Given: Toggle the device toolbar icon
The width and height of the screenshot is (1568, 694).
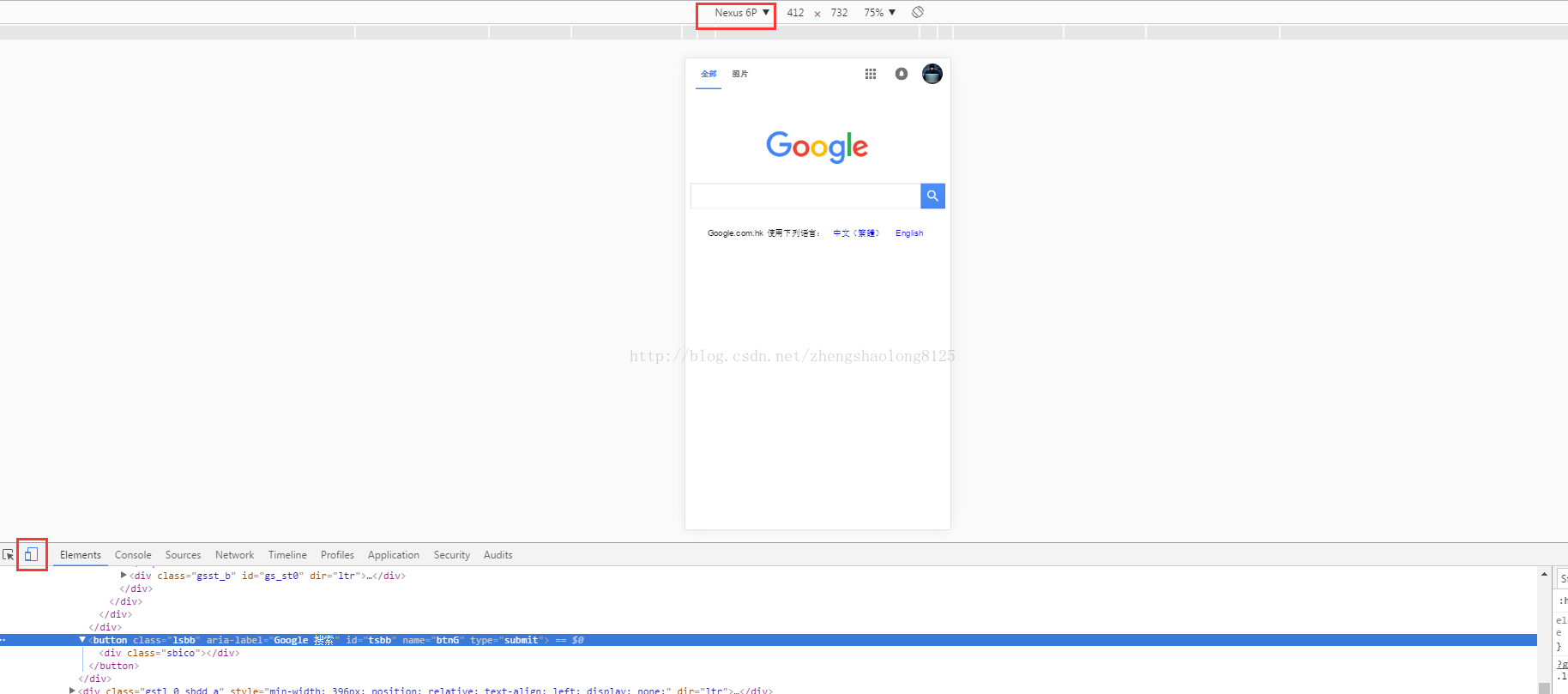Looking at the screenshot, I should 32,555.
